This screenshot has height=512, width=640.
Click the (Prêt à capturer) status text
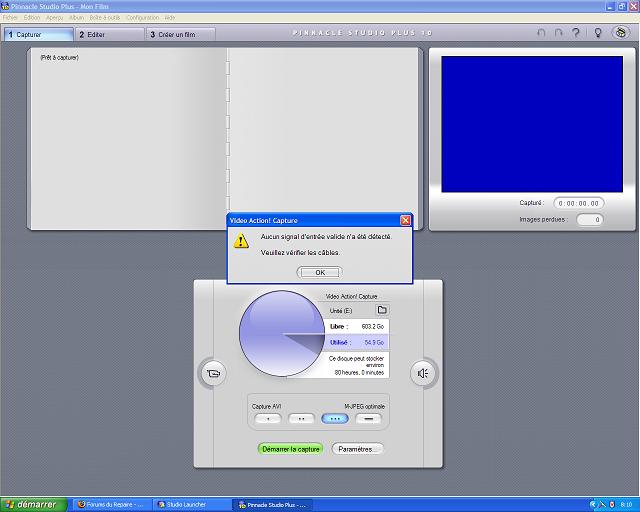(60, 58)
